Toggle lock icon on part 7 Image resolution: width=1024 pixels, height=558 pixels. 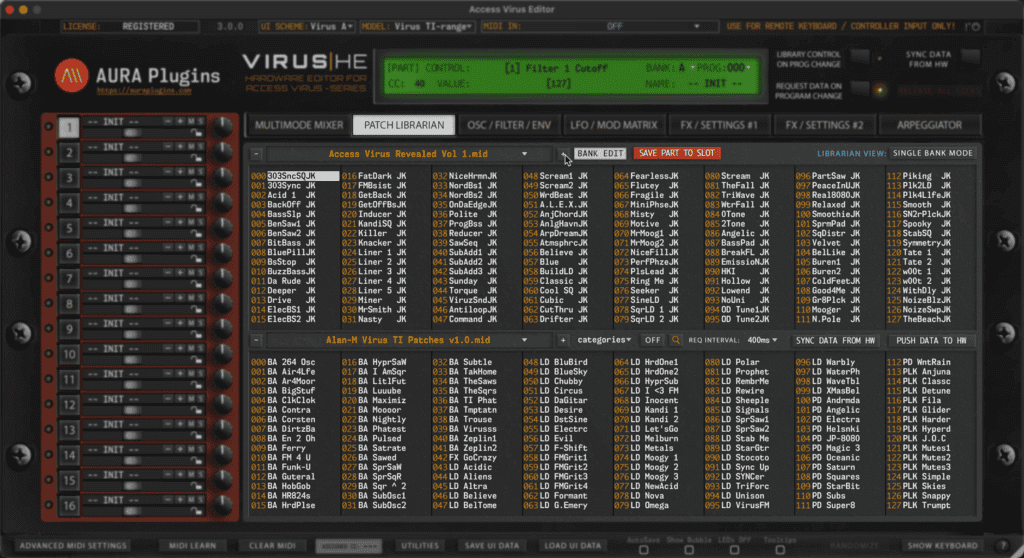point(196,284)
